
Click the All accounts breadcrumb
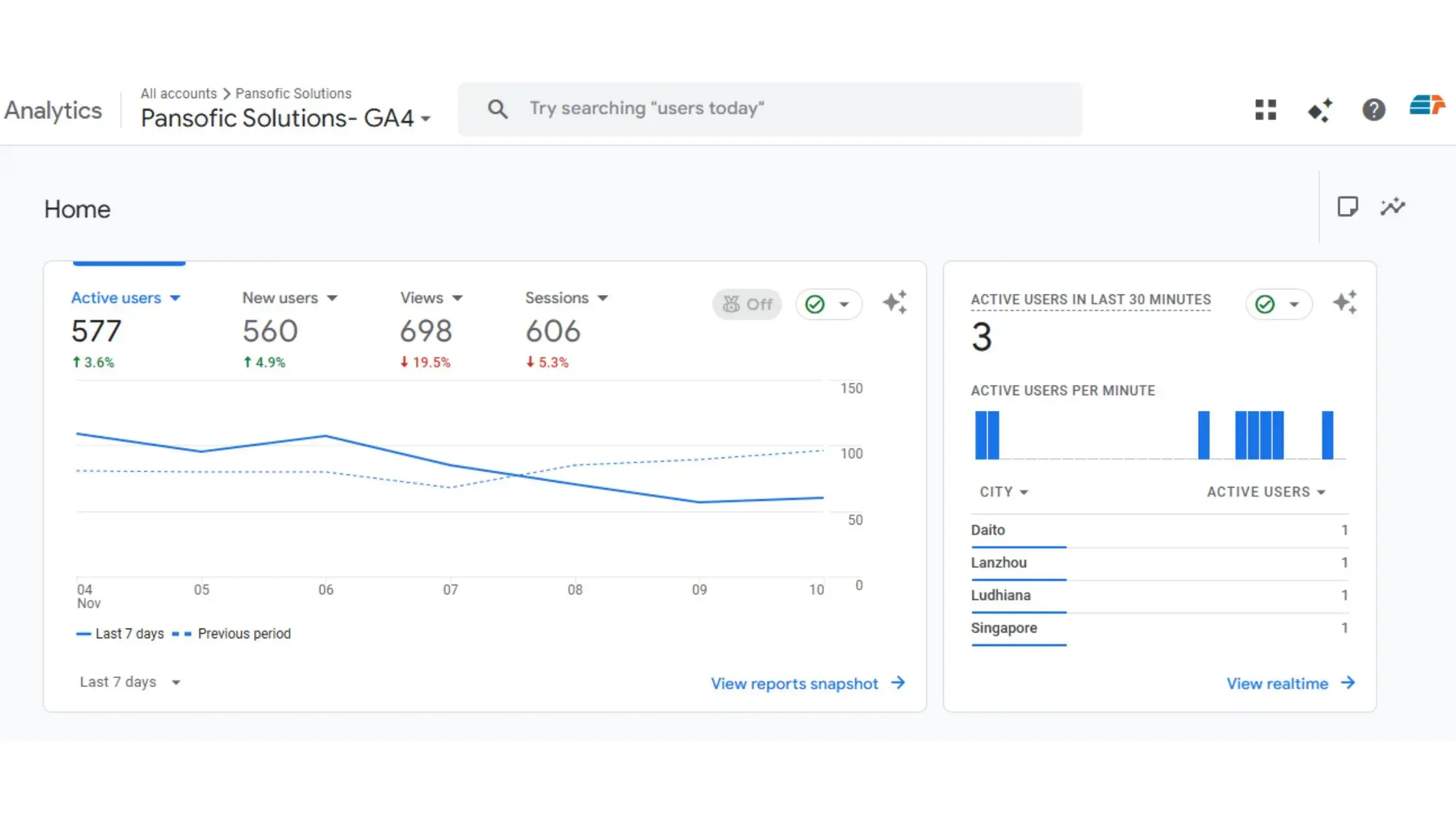click(x=178, y=93)
